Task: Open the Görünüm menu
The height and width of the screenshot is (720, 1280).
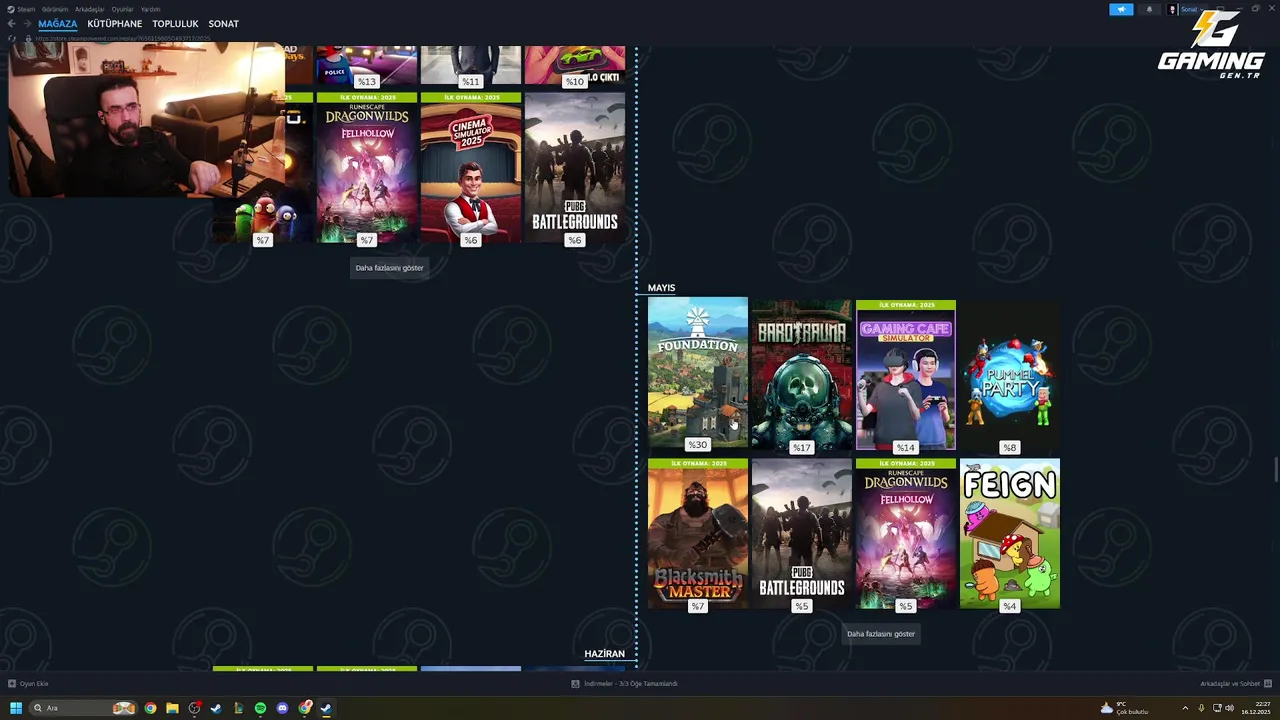Action: pyautogui.click(x=54, y=9)
